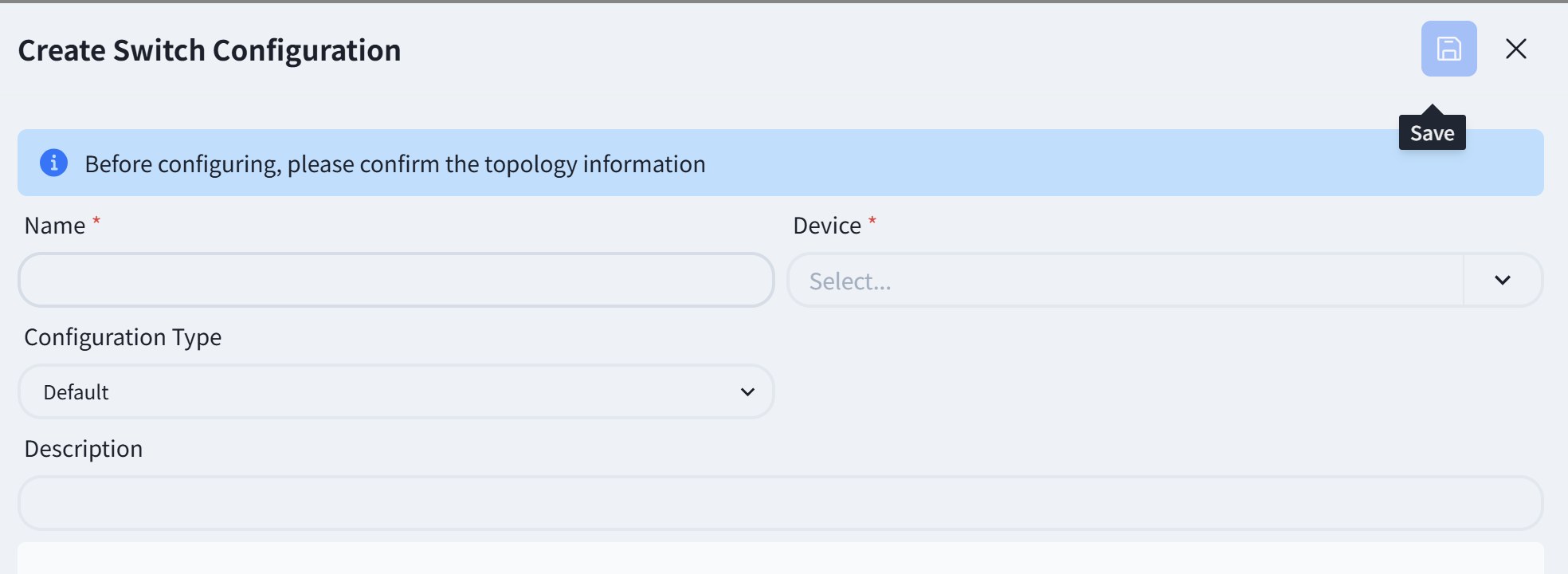
Task: Click the Name field label
Action: pos(54,226)
